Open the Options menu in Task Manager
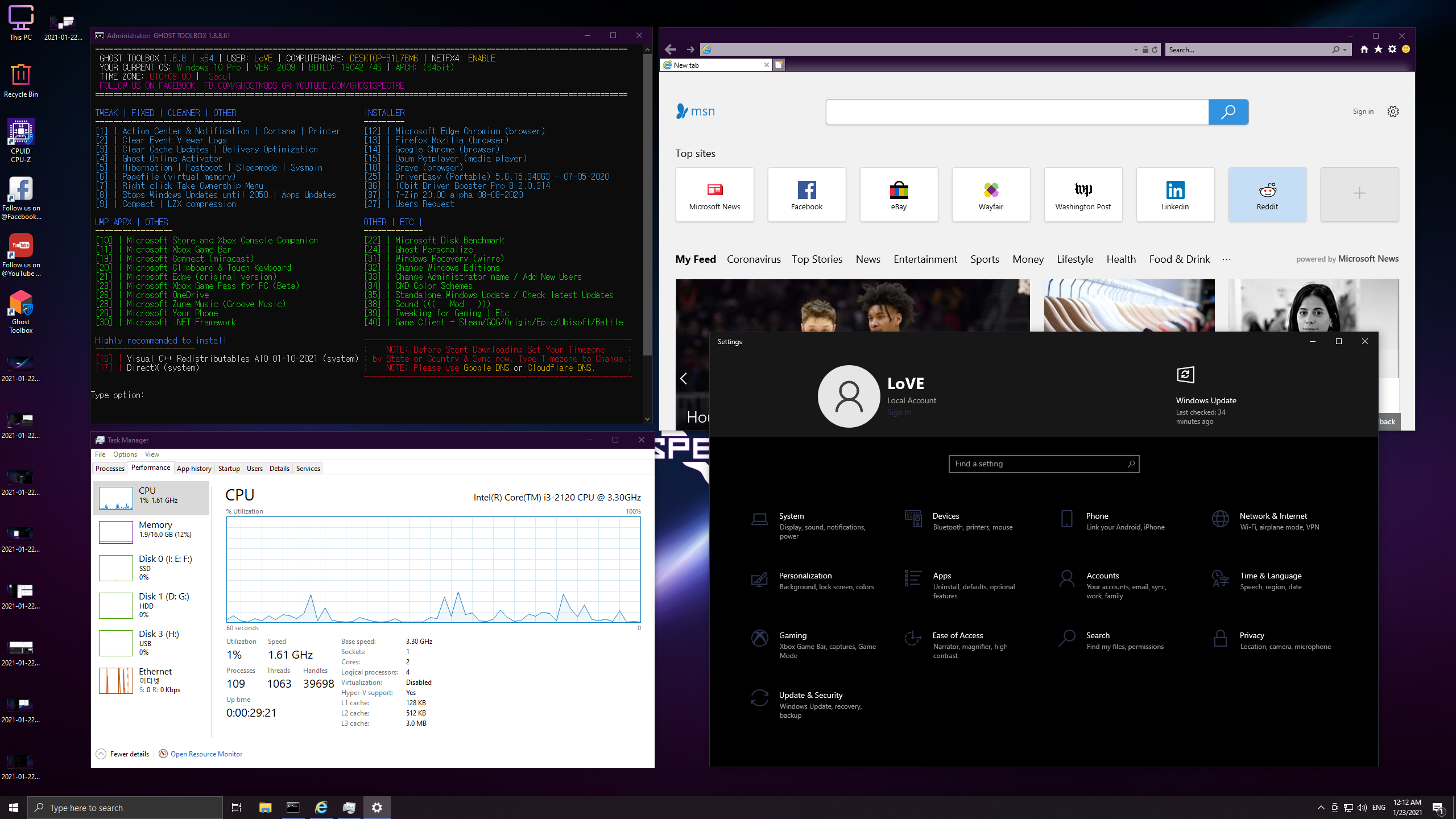Viewport: 1456px width, 819px height. point(125,454)
